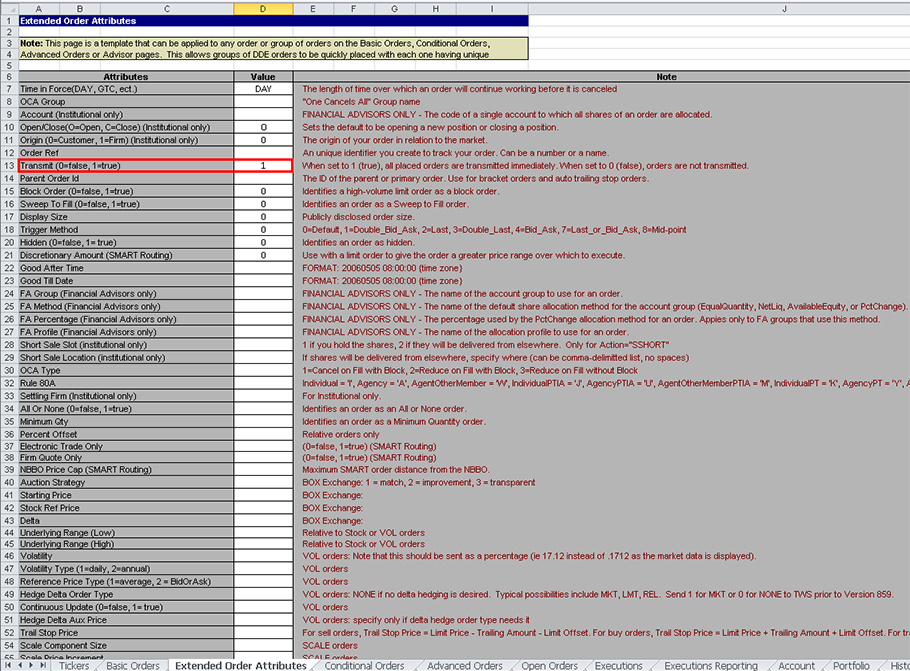Click the note 'Publicly disclosed order size.'

coord(358,217)
